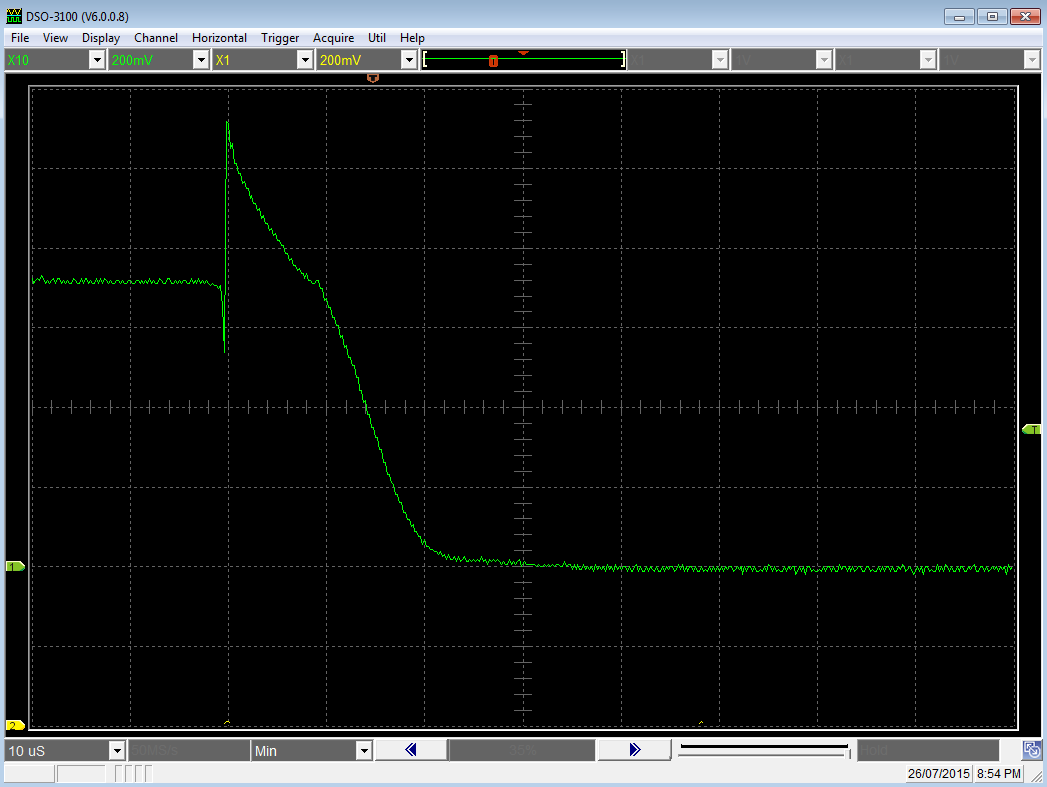Open the Horizontal menu
The height and width of the screenshot is (787, 1047).
[219, 38]
